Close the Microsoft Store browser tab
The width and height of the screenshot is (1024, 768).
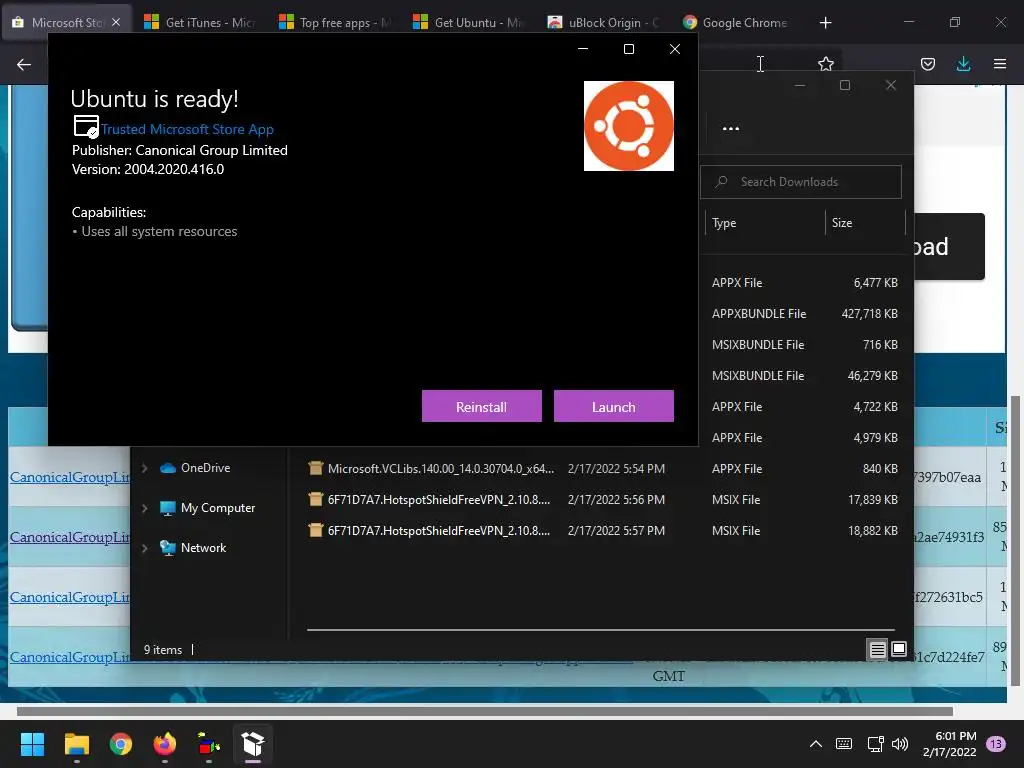click(x=116, y=22)
